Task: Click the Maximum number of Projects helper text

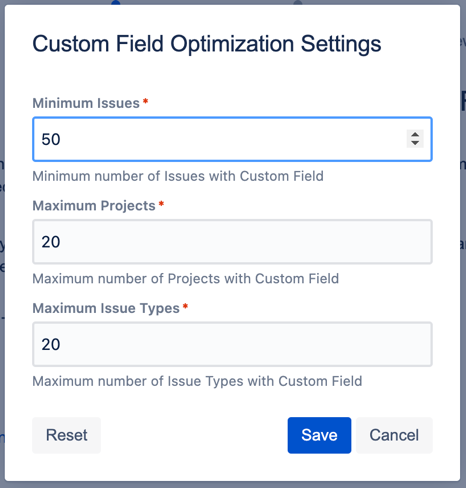Action: (186, 279)
